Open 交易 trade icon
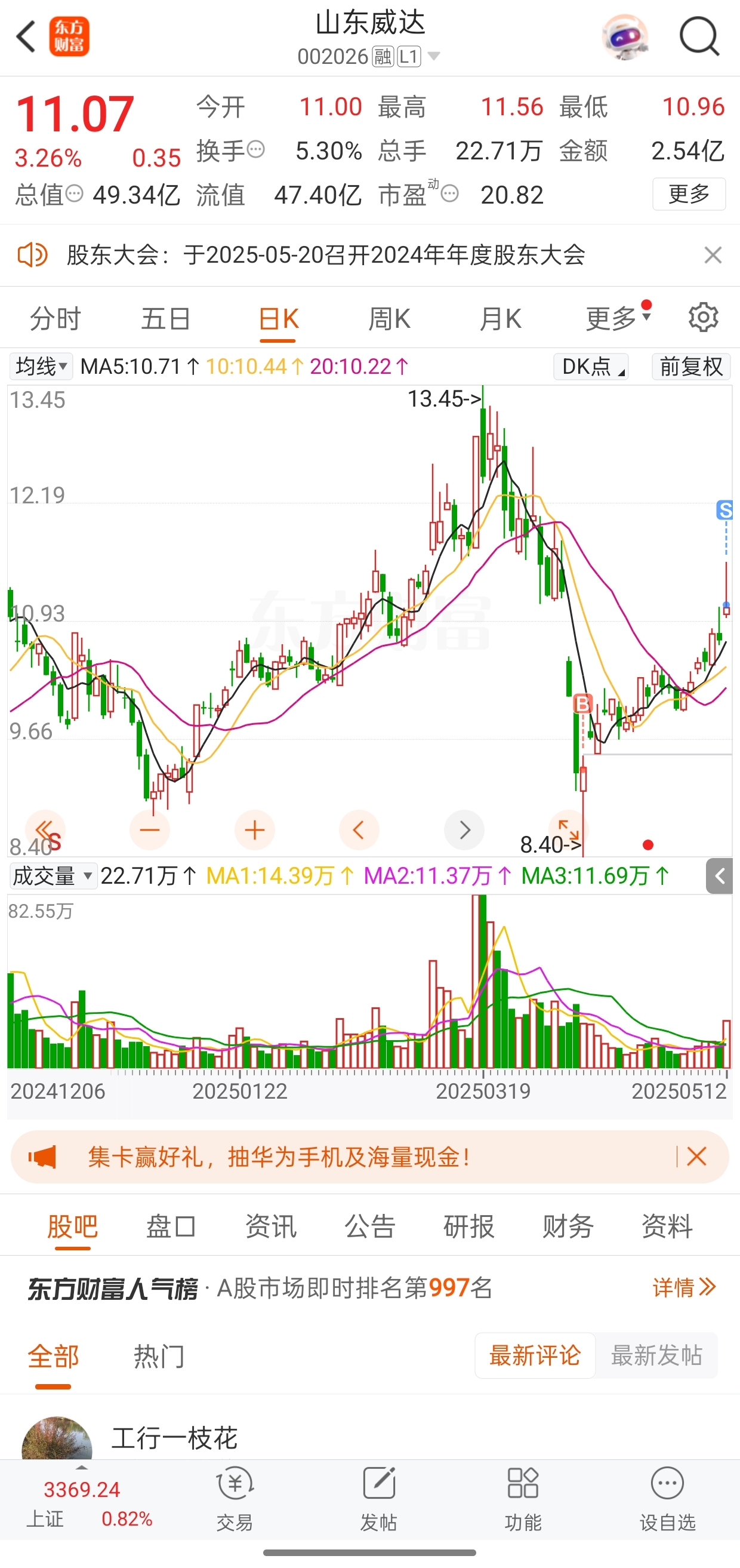 coord(235,1499)
